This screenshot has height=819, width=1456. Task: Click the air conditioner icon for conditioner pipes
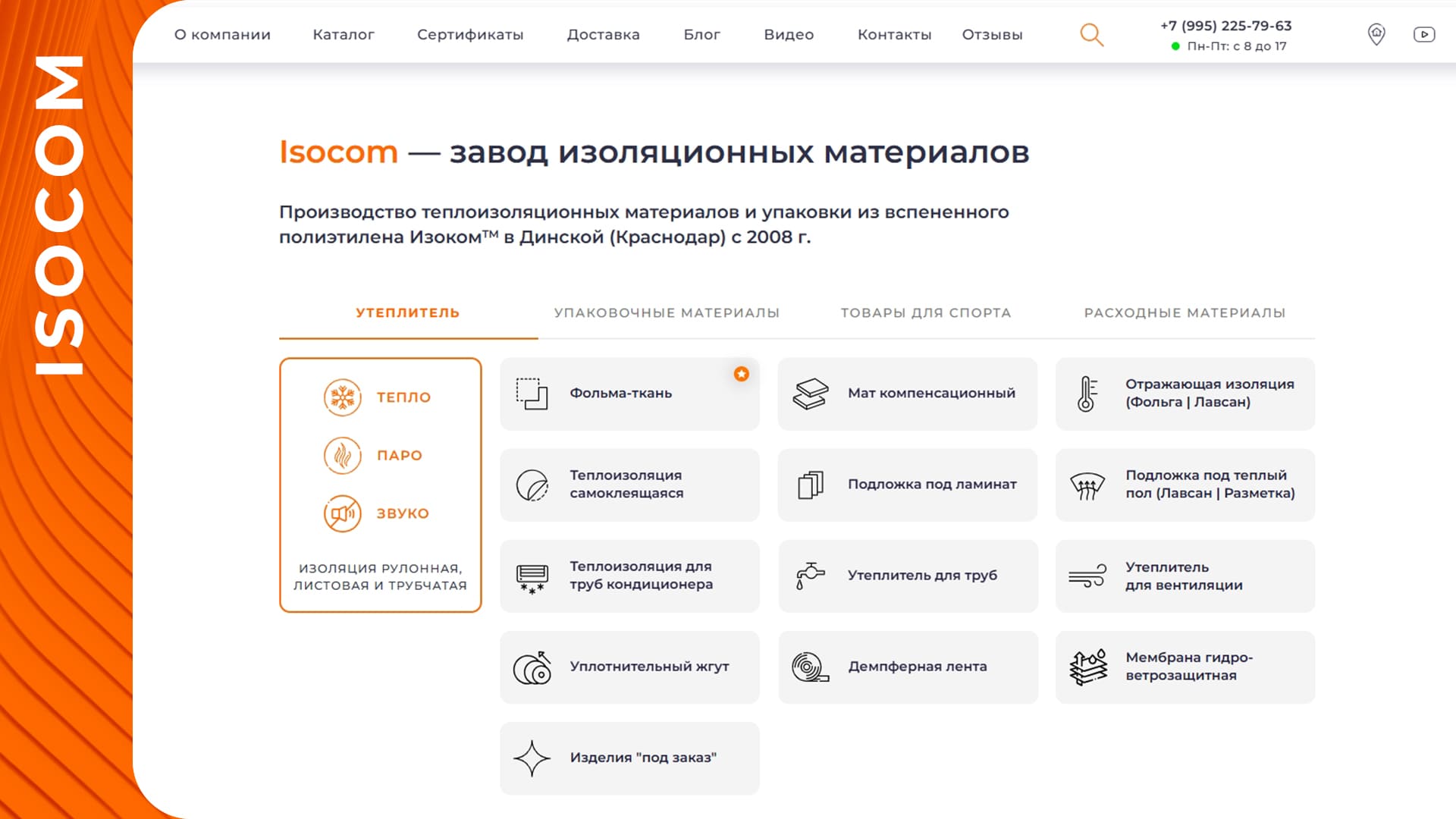[x=532, y=579]
